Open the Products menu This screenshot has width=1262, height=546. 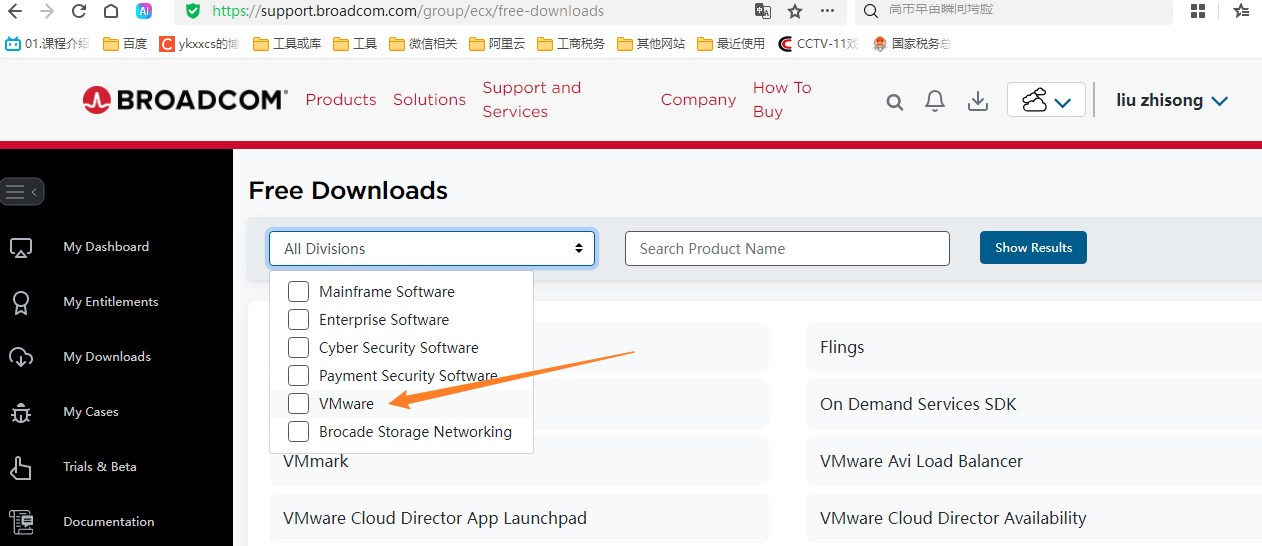pyautogui.click(x=341, y=100)
